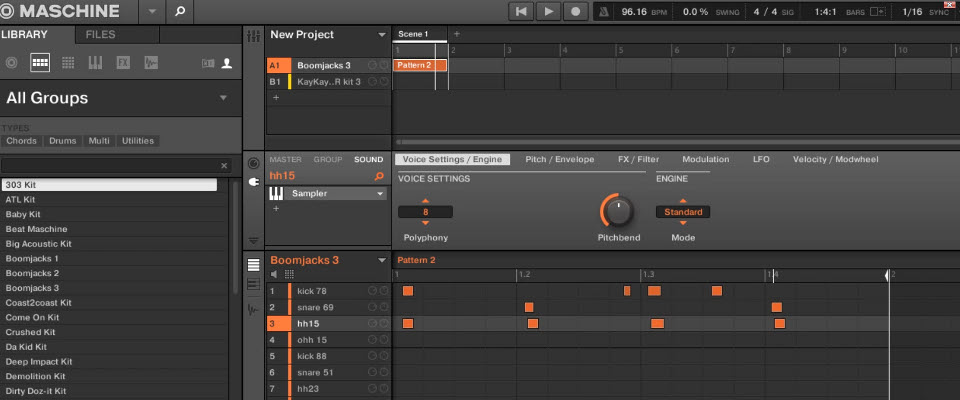Add a new scene with plus after Scene 1

pyautogui.click(x=456, y=34)
